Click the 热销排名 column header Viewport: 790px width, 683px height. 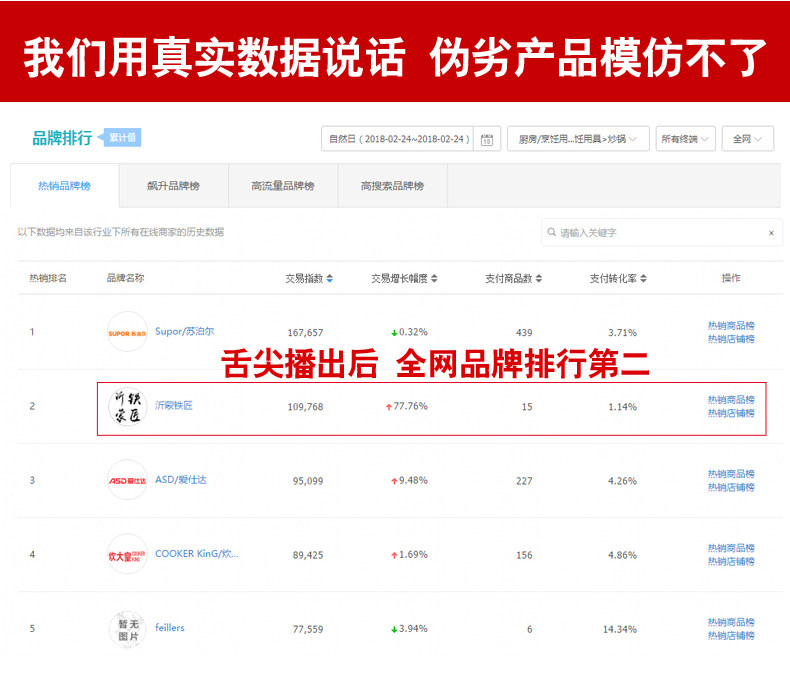point(48,278)
